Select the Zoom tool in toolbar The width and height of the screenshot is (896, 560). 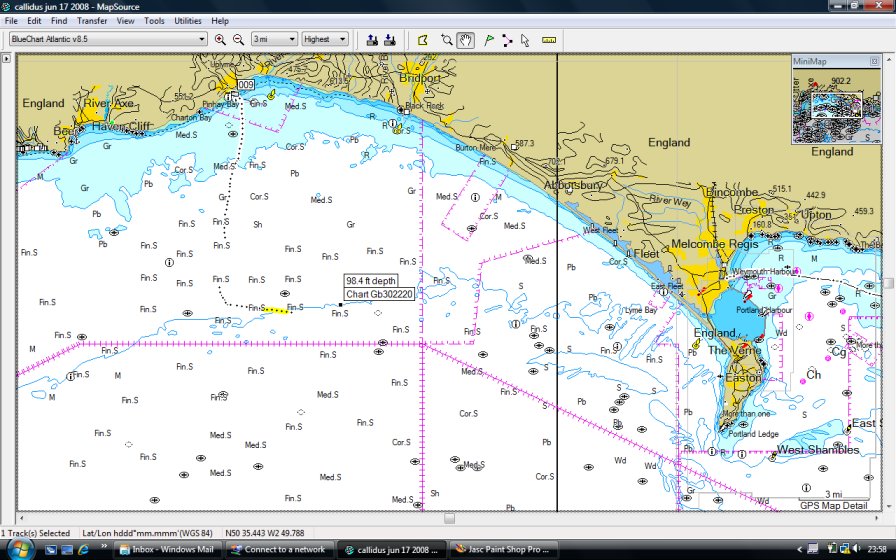(x=447, y=39)
